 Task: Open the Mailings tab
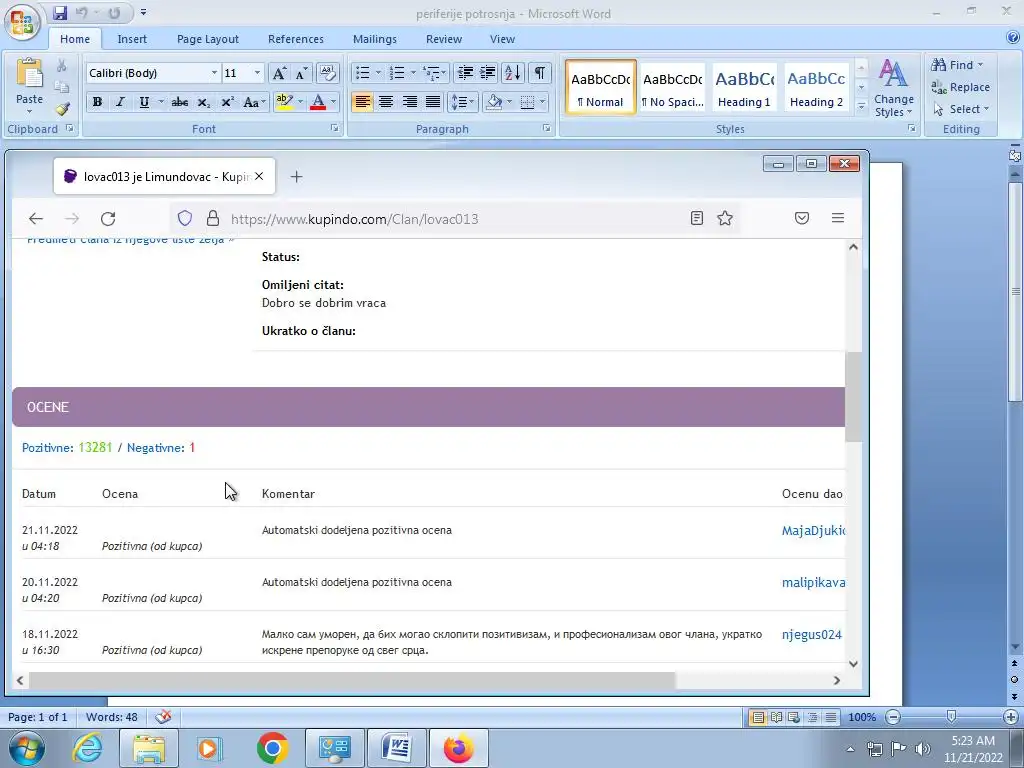[375, 39]
